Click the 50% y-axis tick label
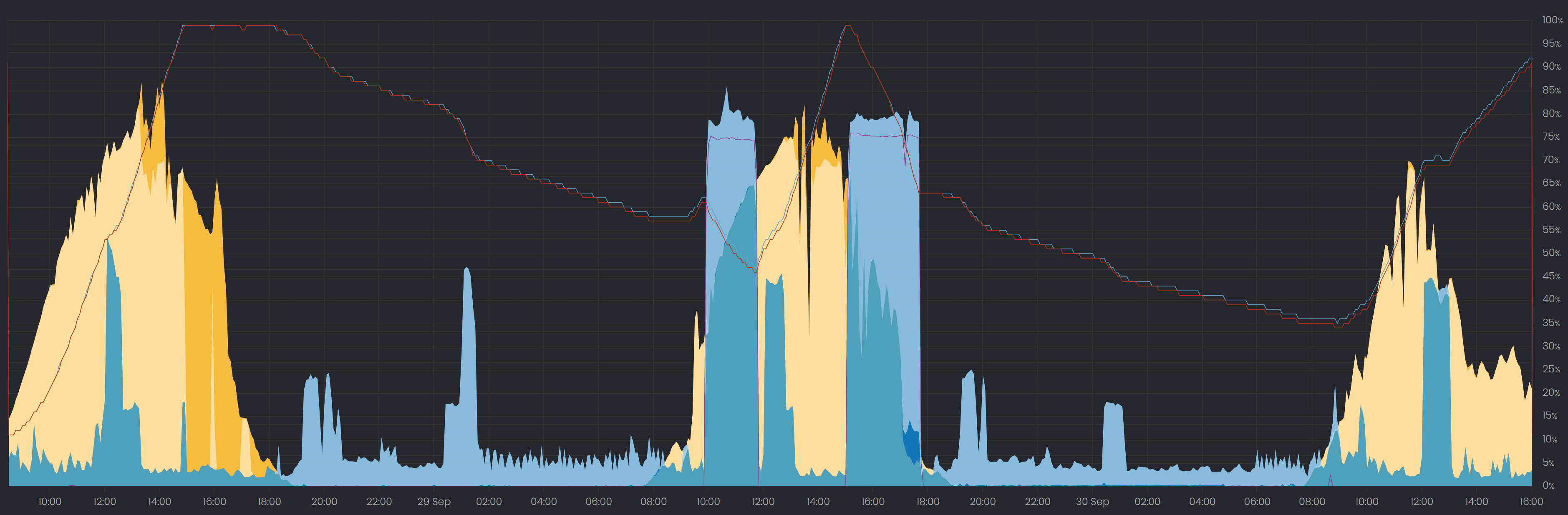Screen dimensions: 1568x515 pyautogui.click(x=1552, y=253)
